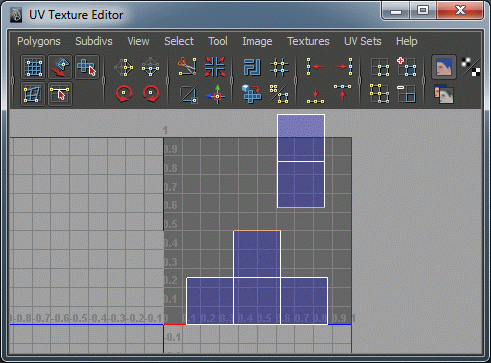The height and width of the screenshot is (363, 491).
Task: Click the Sew UV edges icon
Action: point(215,67)
